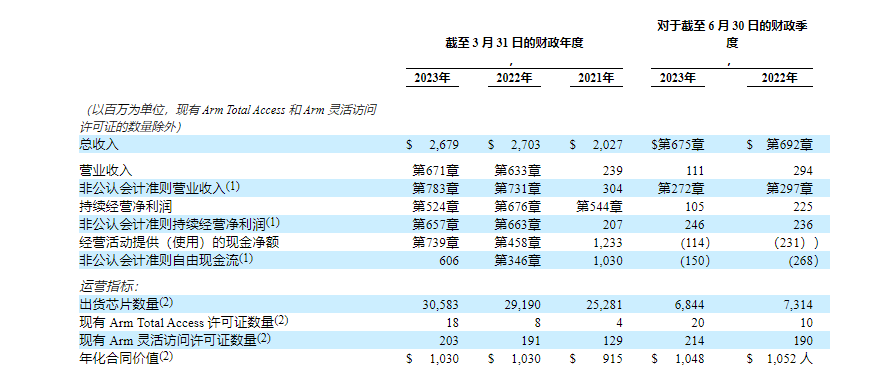Select the cell 第544章

click(599, 207)
